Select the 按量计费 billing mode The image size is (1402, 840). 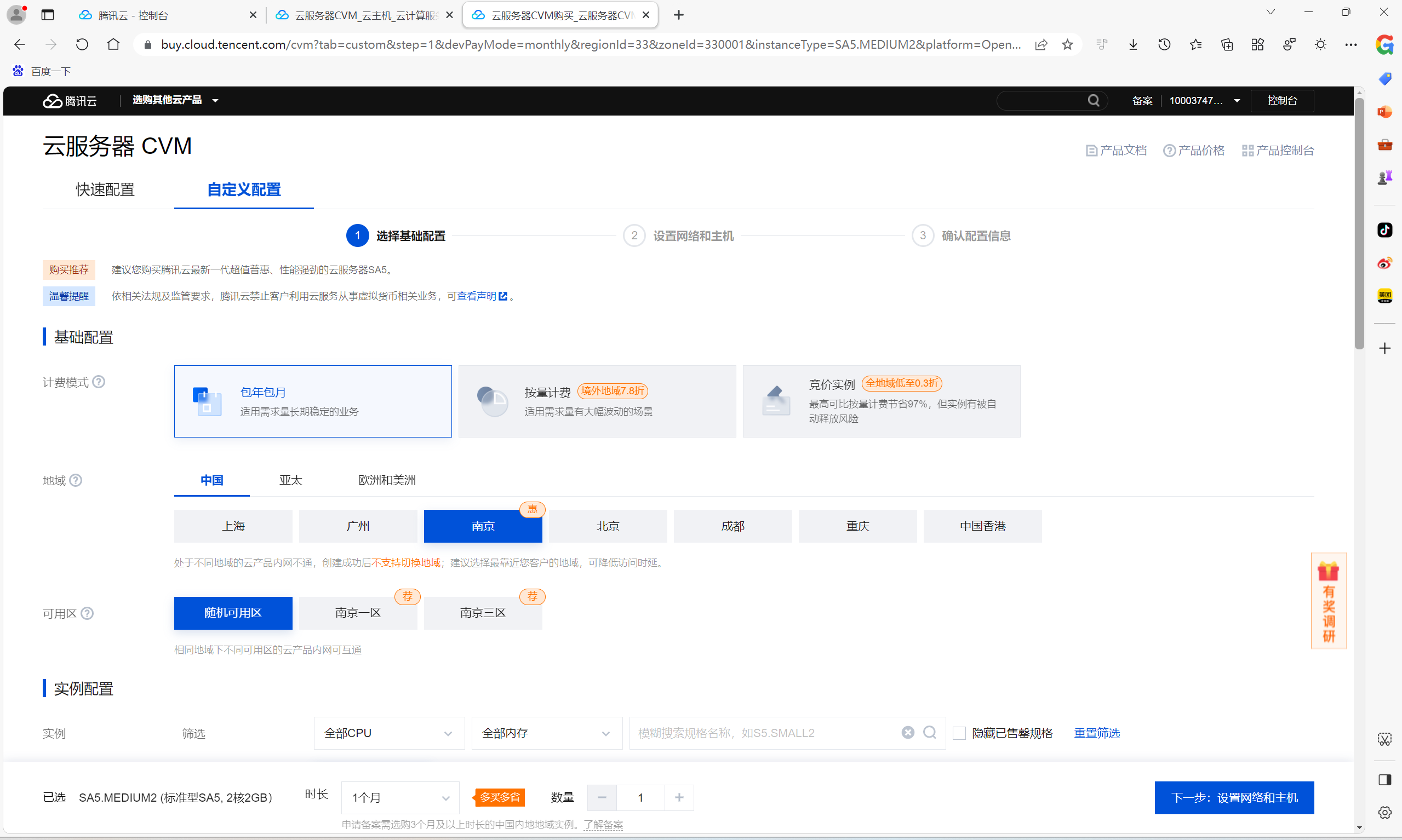point(597,401)
